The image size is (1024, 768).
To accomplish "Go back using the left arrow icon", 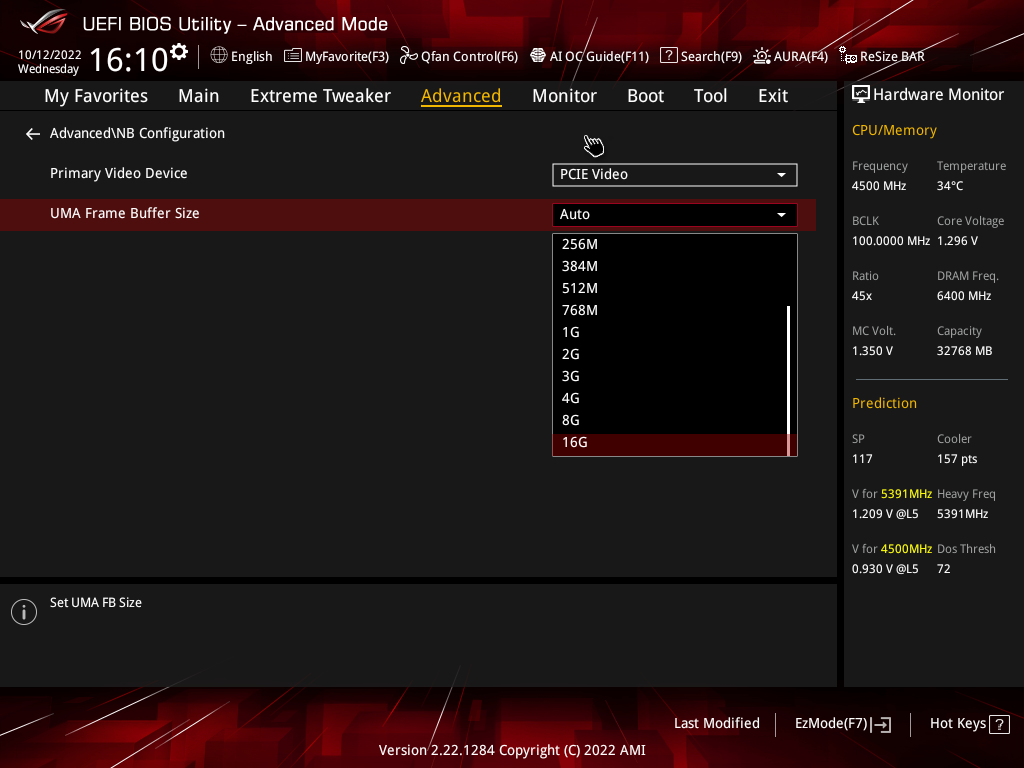I will (x=33, y=134).
